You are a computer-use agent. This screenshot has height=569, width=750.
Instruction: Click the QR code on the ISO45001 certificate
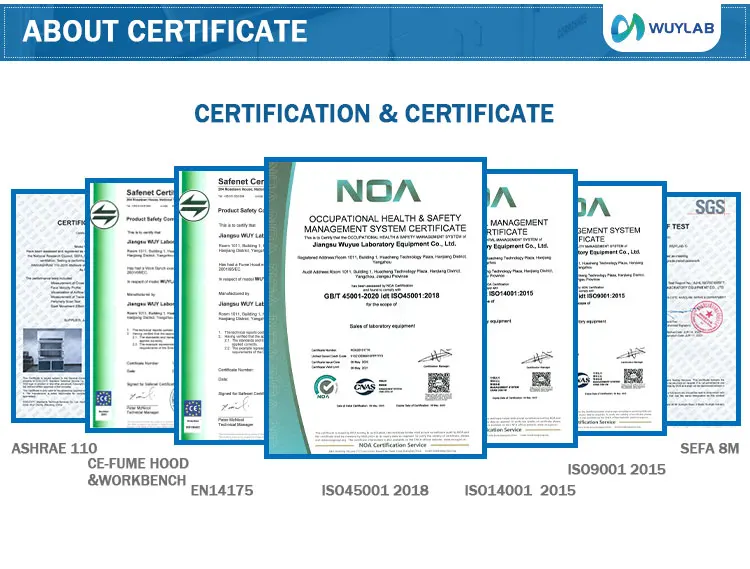coord(439,385)
